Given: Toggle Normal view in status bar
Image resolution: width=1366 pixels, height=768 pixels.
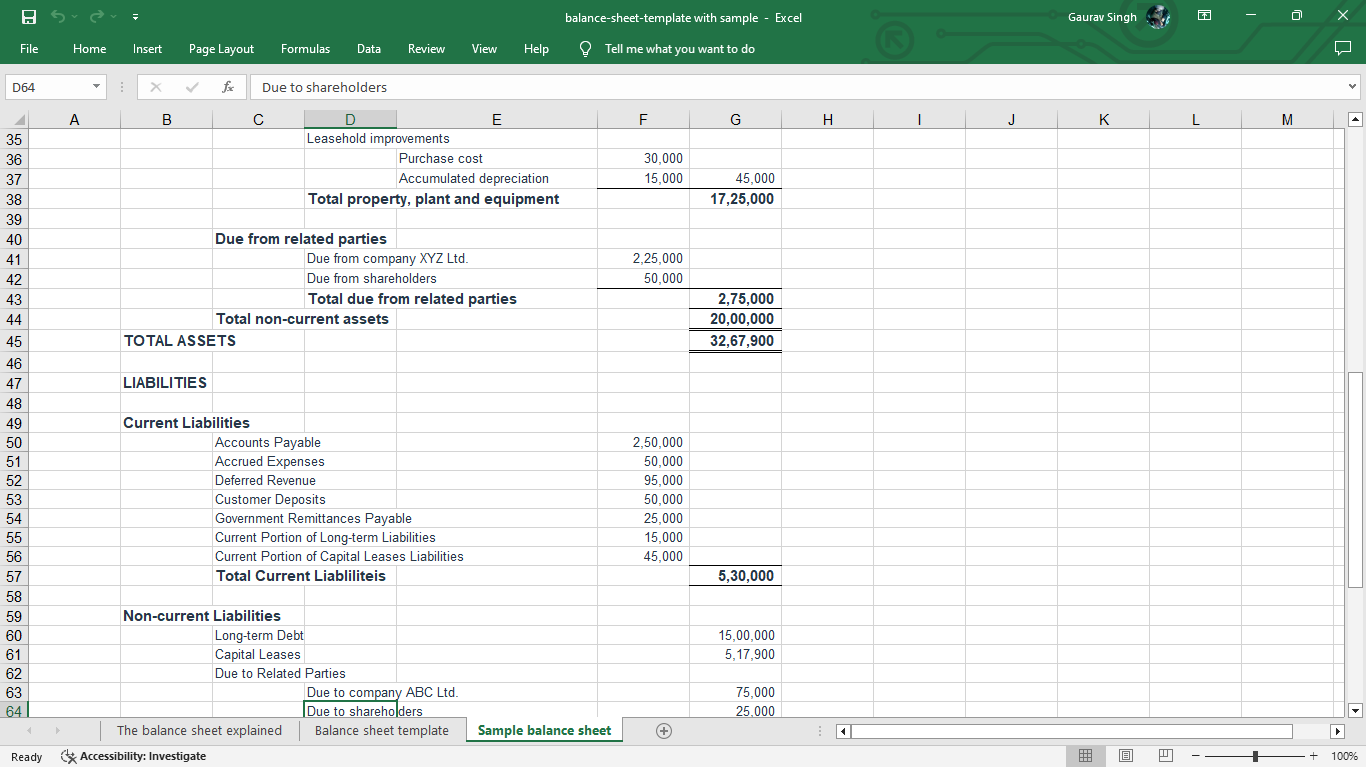Looking at the screenshot, I should [x=1086, y=755].
